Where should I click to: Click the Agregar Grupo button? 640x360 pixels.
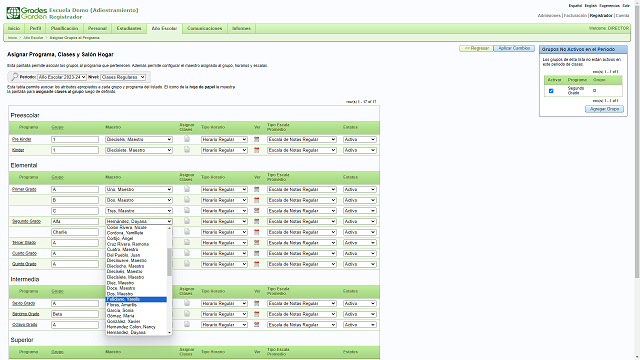[604, 109]
